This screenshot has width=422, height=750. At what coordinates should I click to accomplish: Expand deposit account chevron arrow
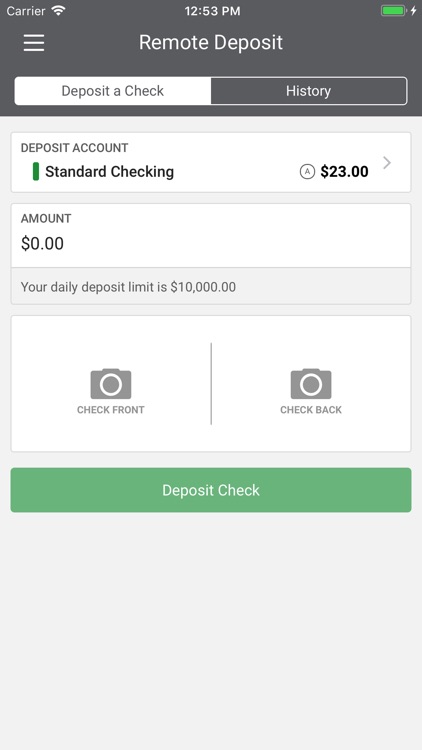click(387, 163)
